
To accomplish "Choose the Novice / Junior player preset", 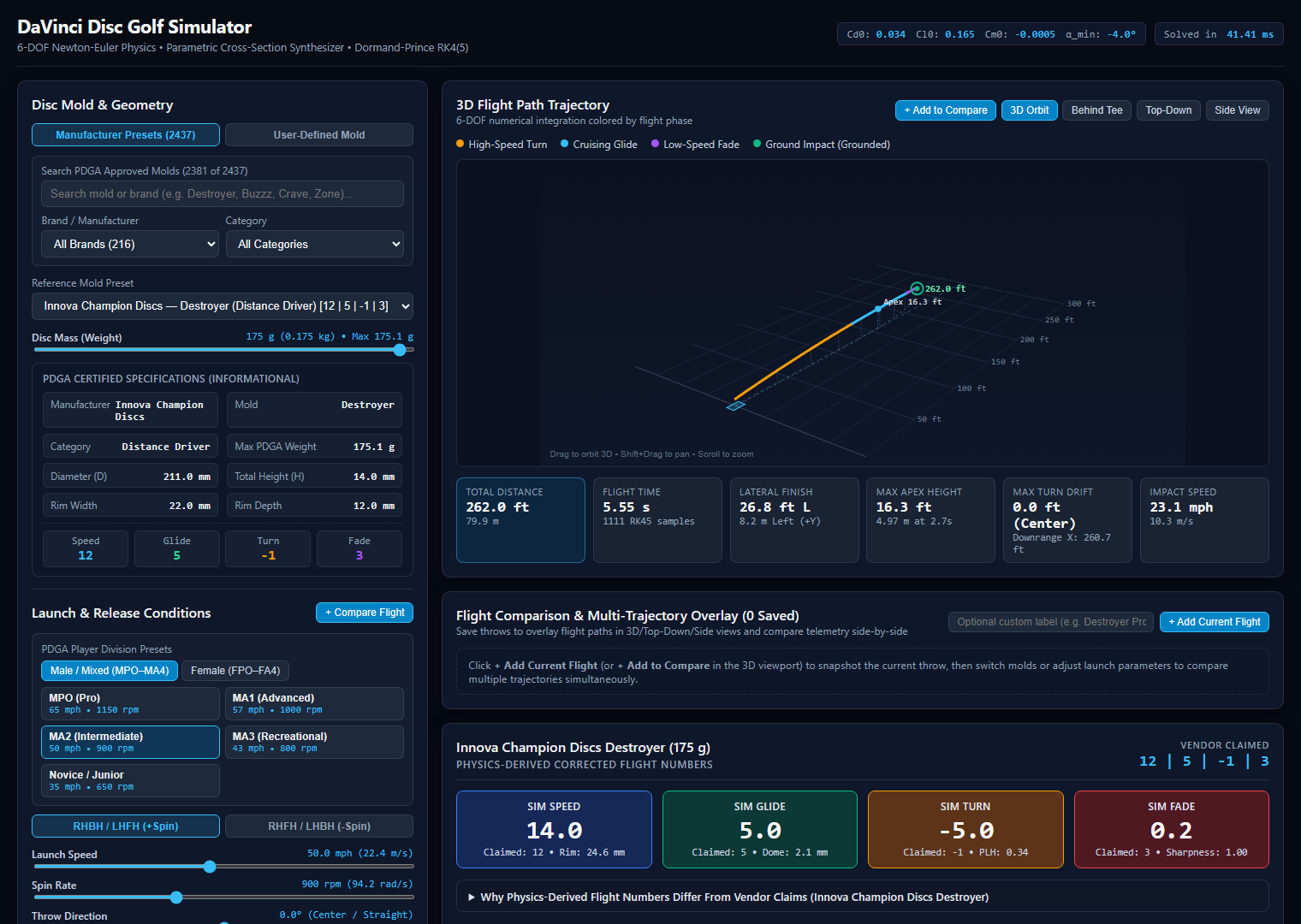I will [130, 780].
